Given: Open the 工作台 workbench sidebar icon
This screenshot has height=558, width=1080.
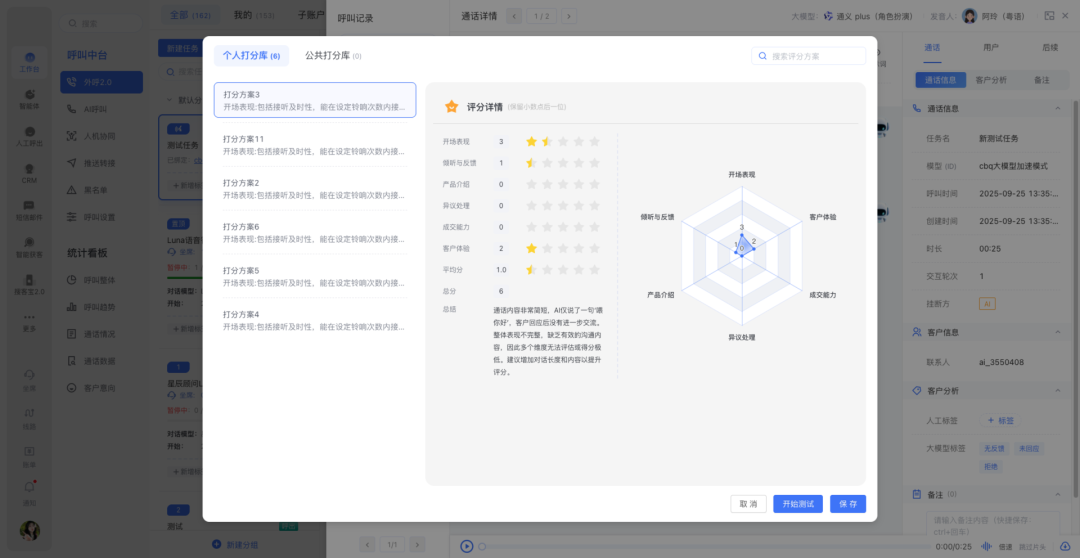Looking at the screenshot, I should point(29,61).
